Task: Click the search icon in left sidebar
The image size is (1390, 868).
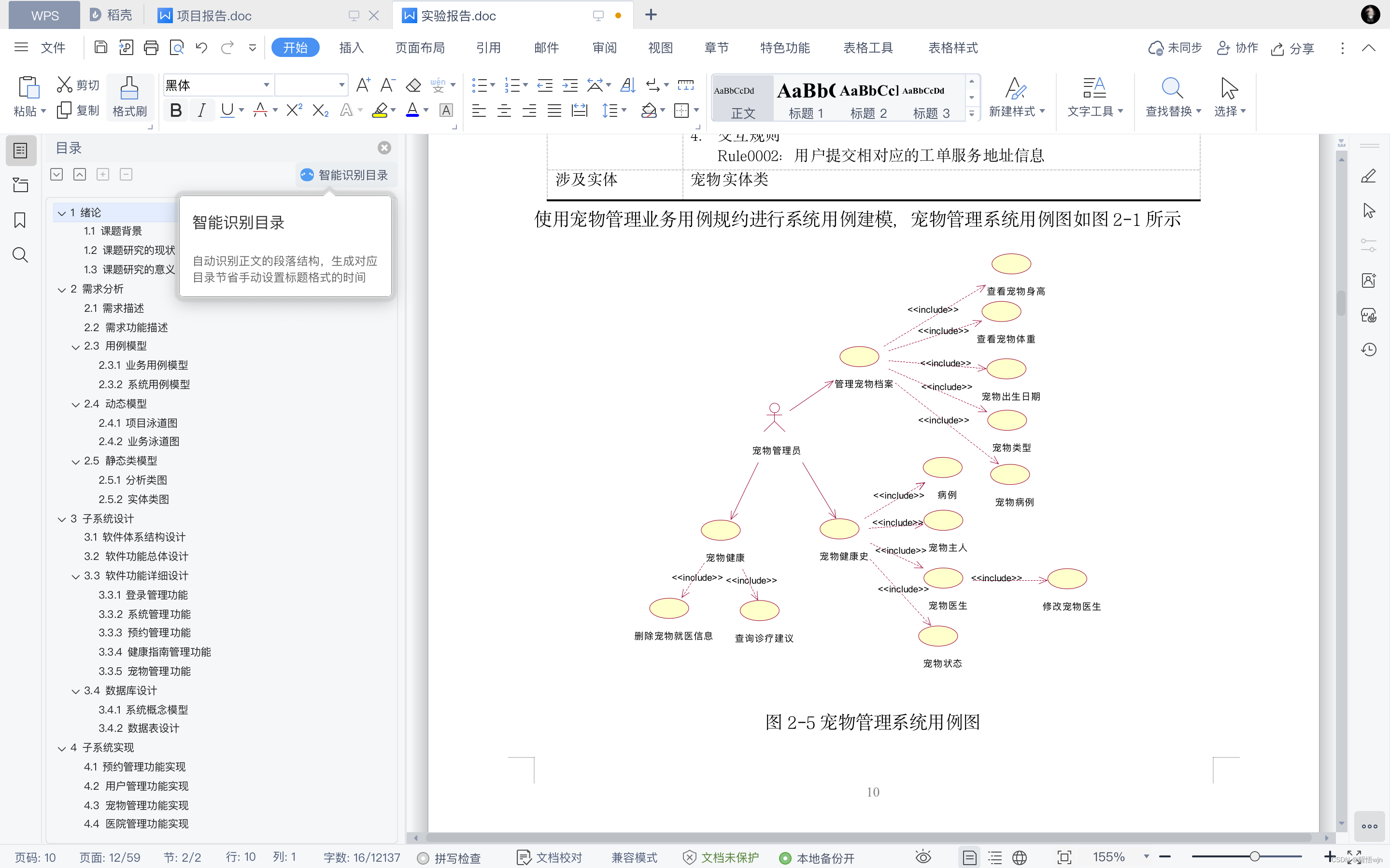Action: click(20, 254)
